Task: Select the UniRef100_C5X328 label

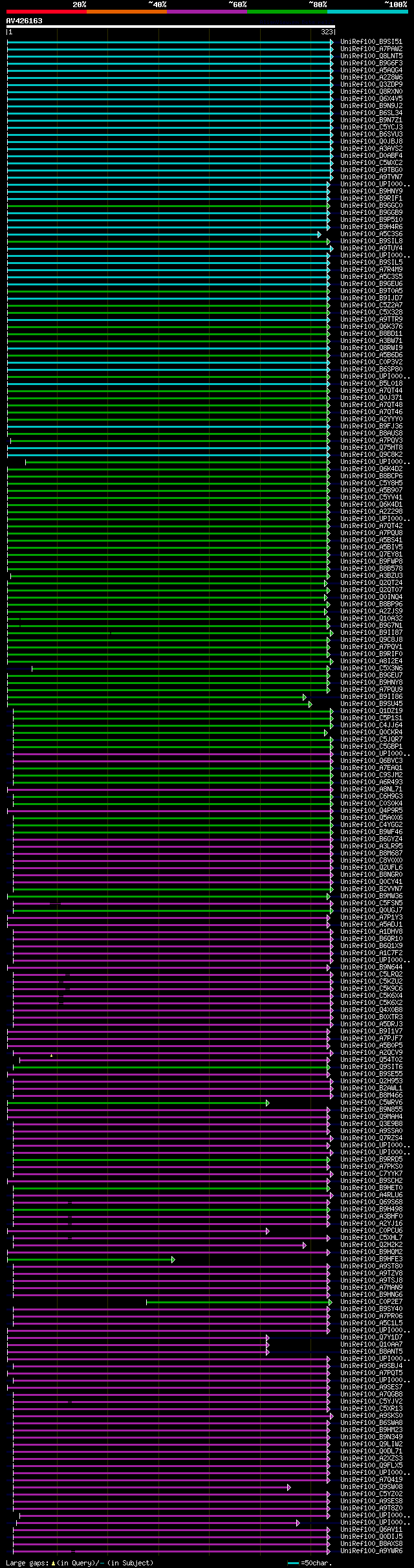Action: click(x=371, y=313)
